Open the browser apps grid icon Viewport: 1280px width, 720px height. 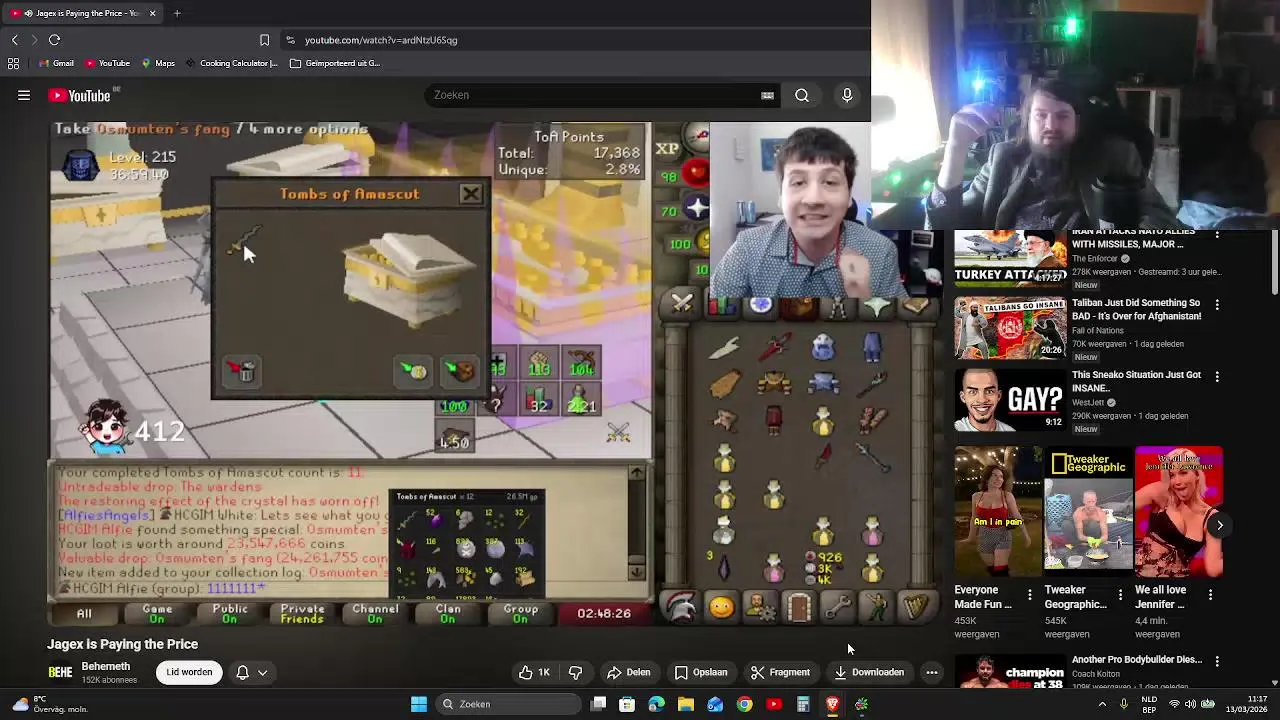pos(13,63)
